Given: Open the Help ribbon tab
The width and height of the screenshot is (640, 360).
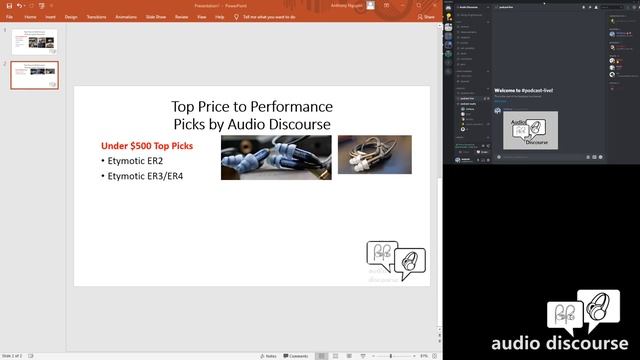Looking at the screenshot, I should (220, 17).
